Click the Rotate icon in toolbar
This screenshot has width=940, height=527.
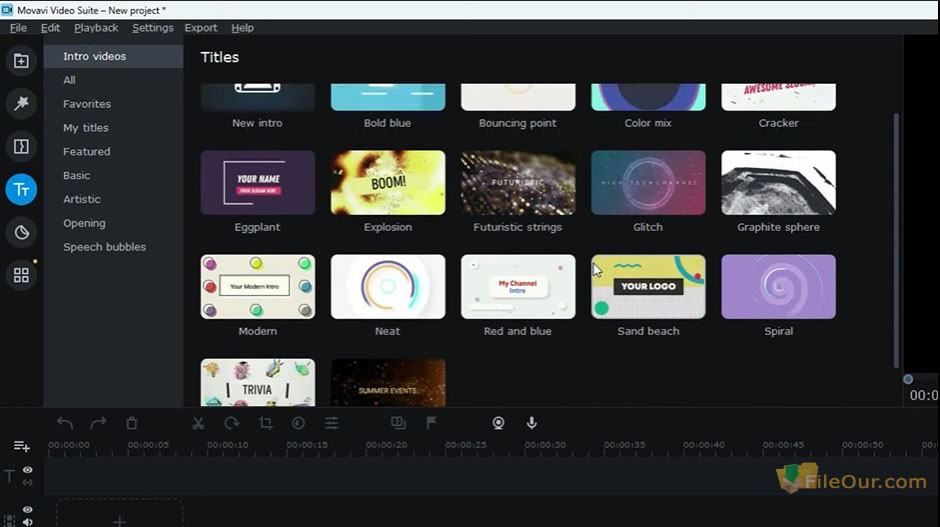[x=231, y=423]
